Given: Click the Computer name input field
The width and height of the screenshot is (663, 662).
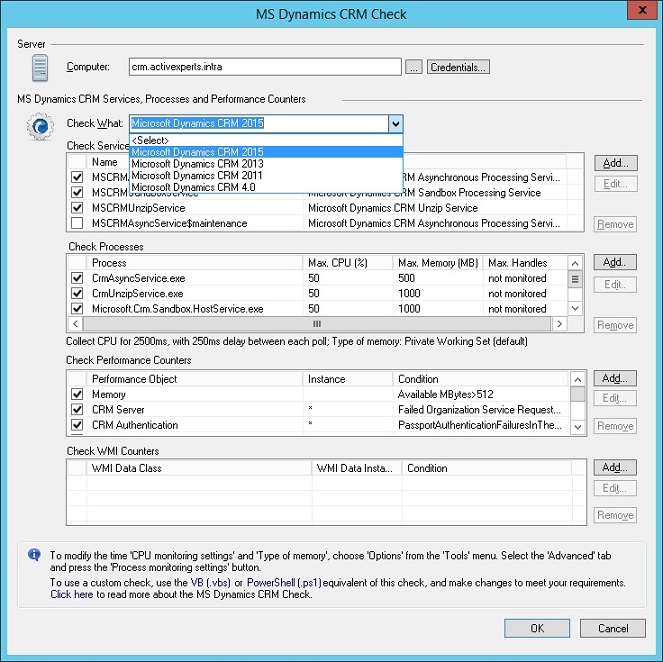Looking at the screenshot, I should [x=265, y=67].
